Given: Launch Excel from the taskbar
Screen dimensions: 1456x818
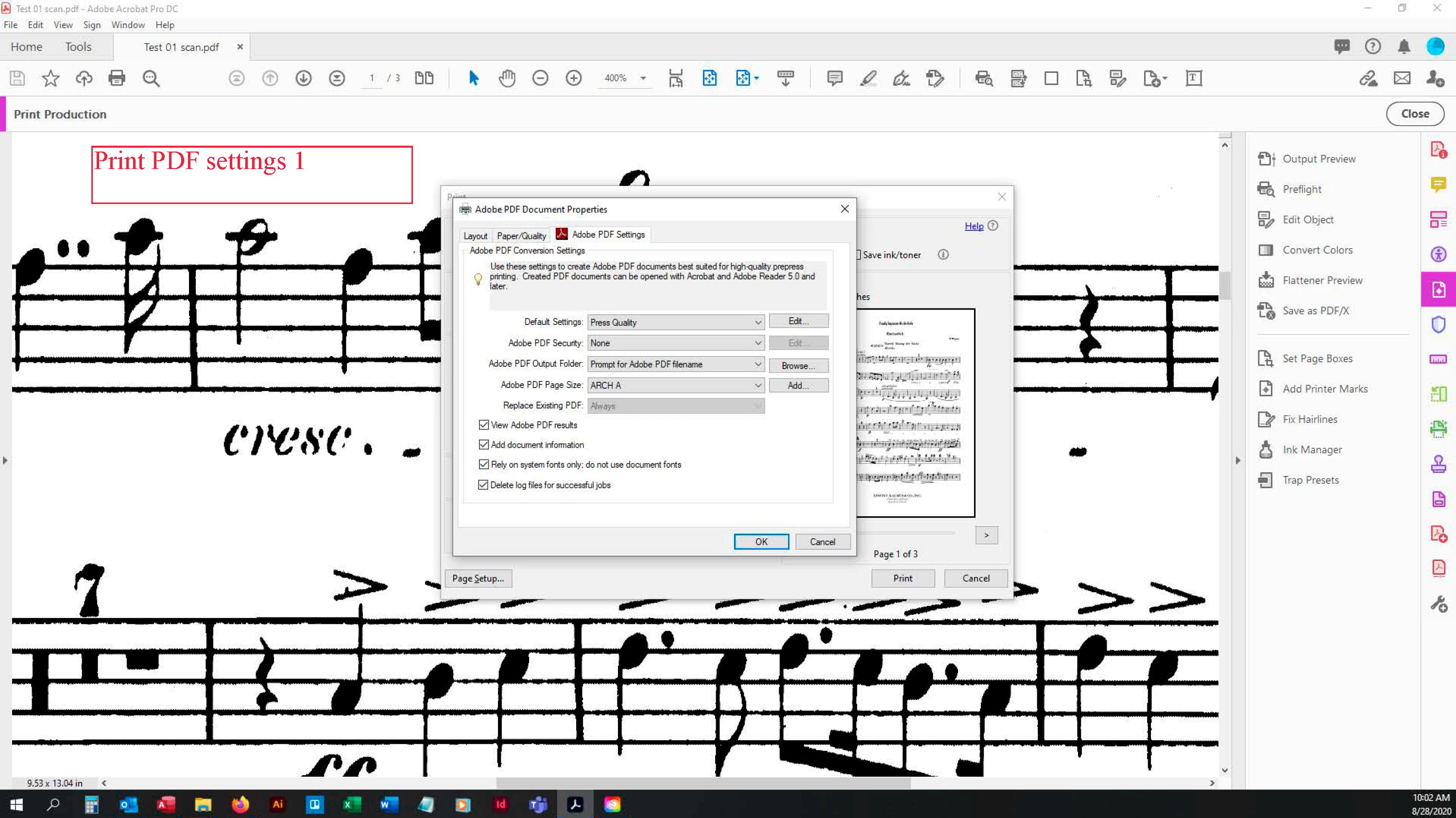Looking at the screenshot, I should click(352, 804).
